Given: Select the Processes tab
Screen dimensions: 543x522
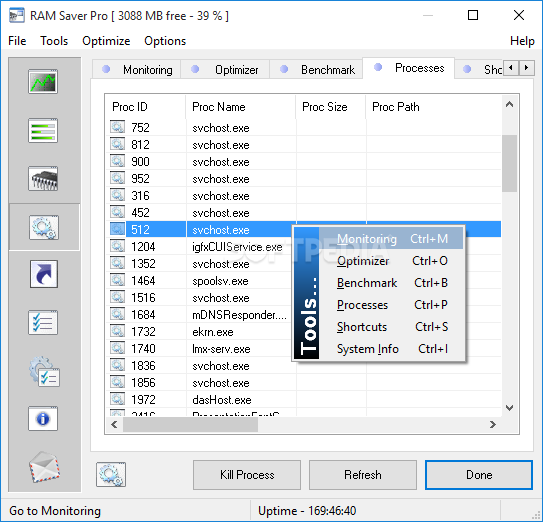Looking at the screenshot, I should pyautogui.click(x=409, y=68).
